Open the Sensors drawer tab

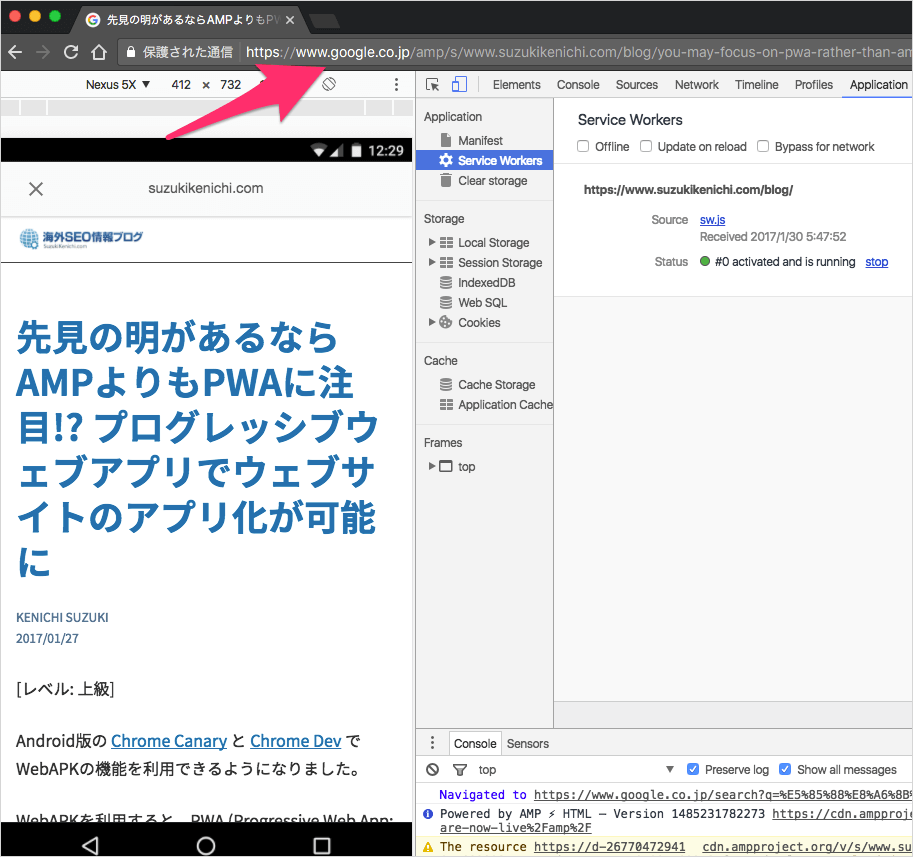[528, 743]
